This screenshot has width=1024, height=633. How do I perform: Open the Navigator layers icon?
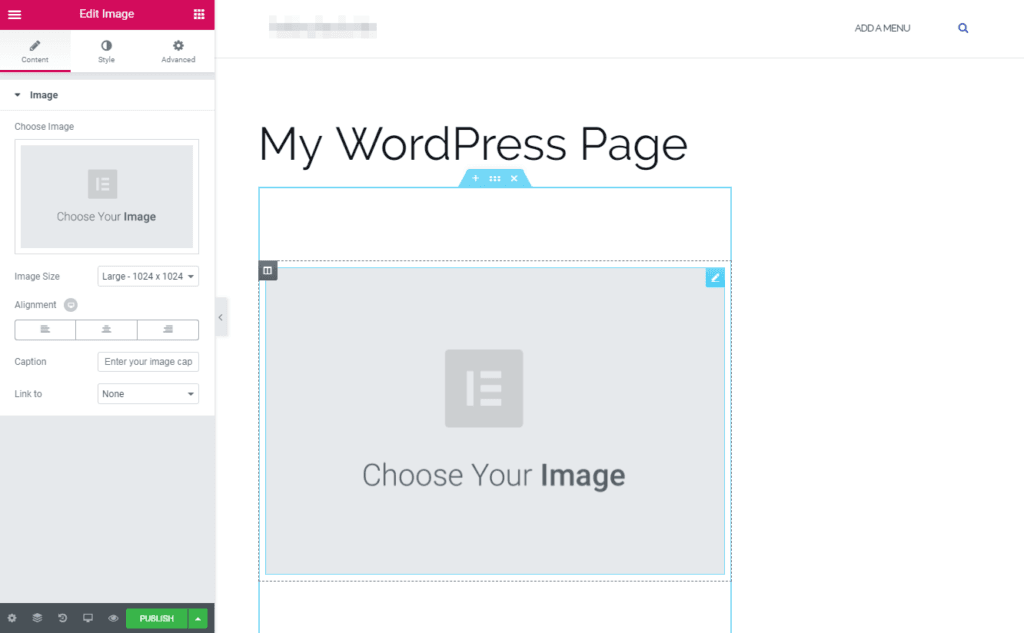(x=37, y=618)
